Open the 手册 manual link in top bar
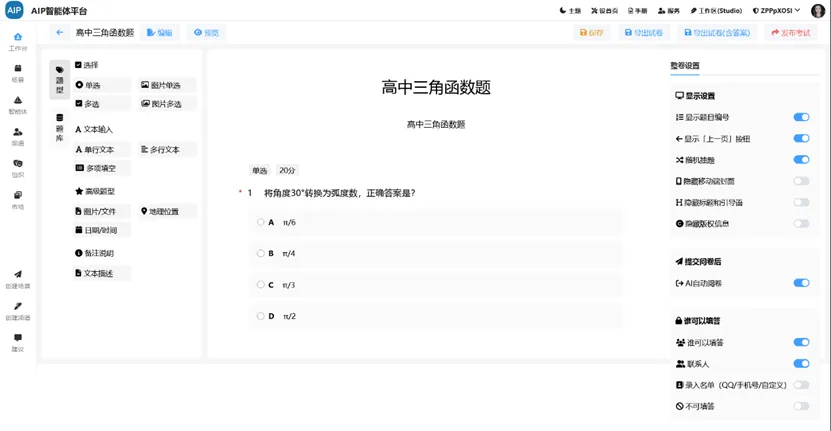Image resolution: width=831 pixels, height=431 pixels. pyautogui.click(x=638, y=11)
